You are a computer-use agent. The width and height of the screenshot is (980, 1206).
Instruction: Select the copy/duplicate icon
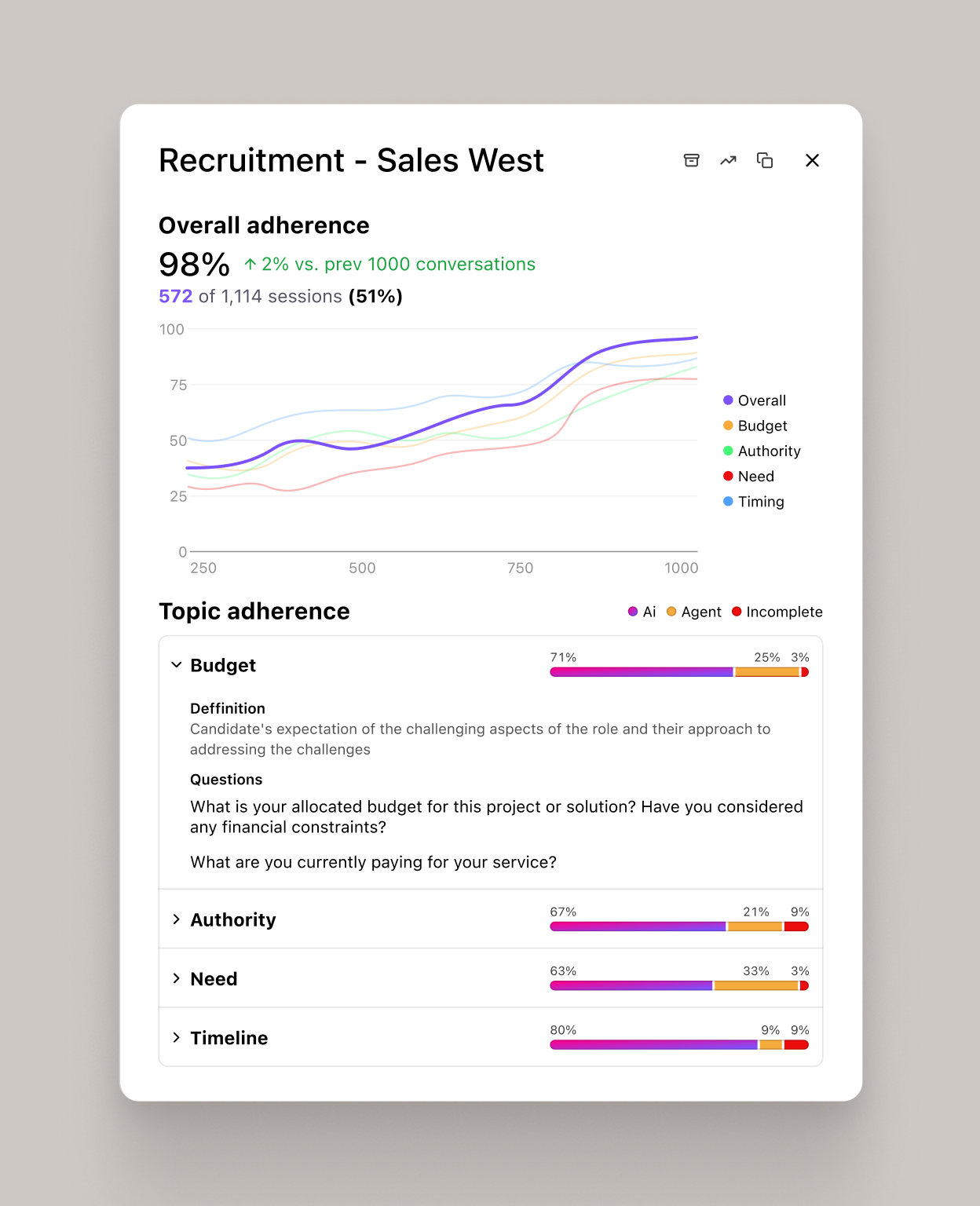tap(765, 160)
